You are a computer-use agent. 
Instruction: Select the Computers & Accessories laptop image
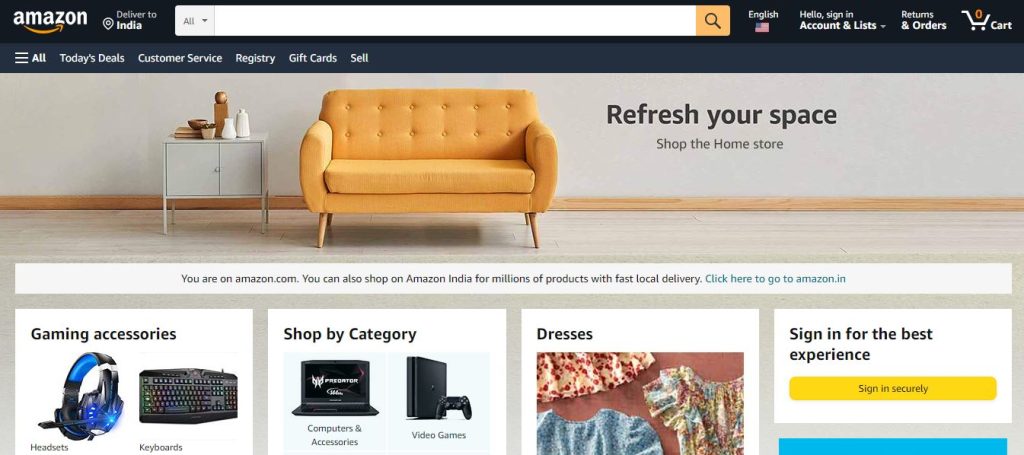click(335, 387)
